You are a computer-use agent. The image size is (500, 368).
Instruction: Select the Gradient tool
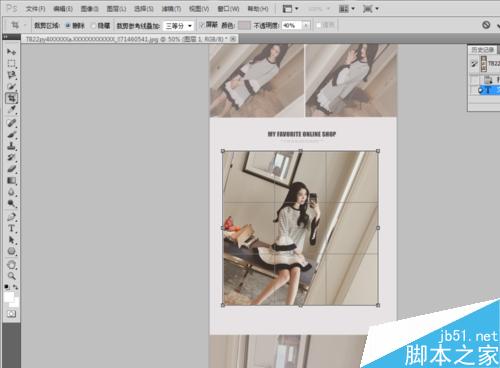[x=11, y=181]
